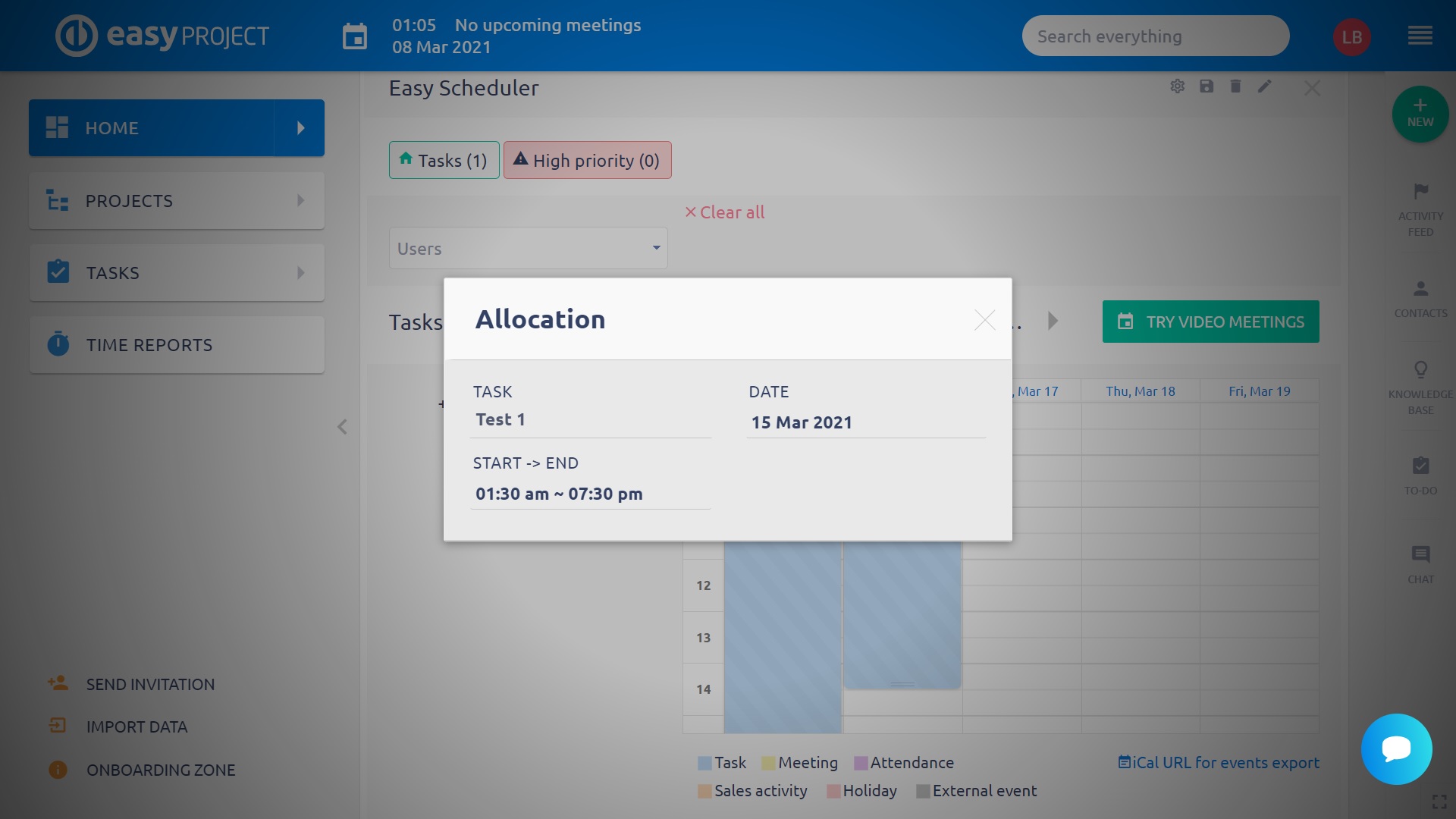Expand the HOME menu arrow

(300, 128)
